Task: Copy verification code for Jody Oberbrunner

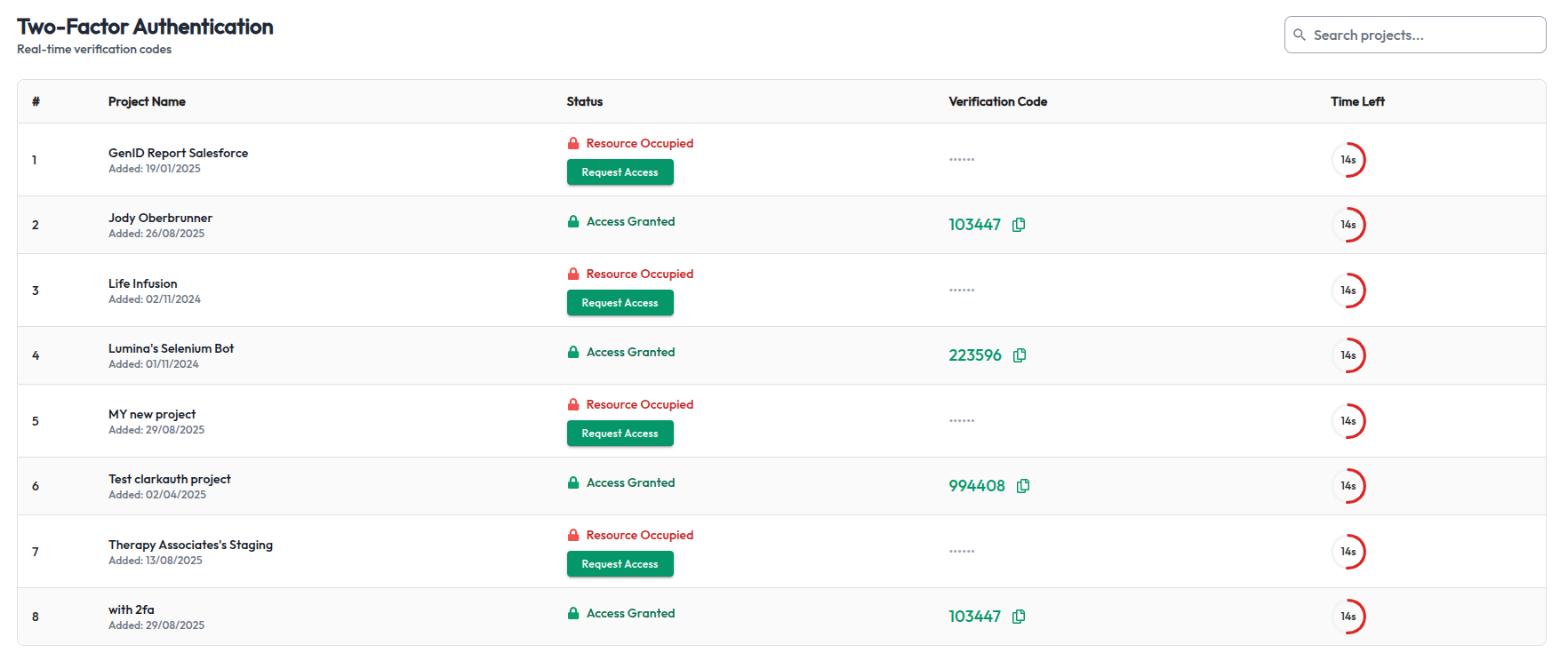Action: point(1019,225)
